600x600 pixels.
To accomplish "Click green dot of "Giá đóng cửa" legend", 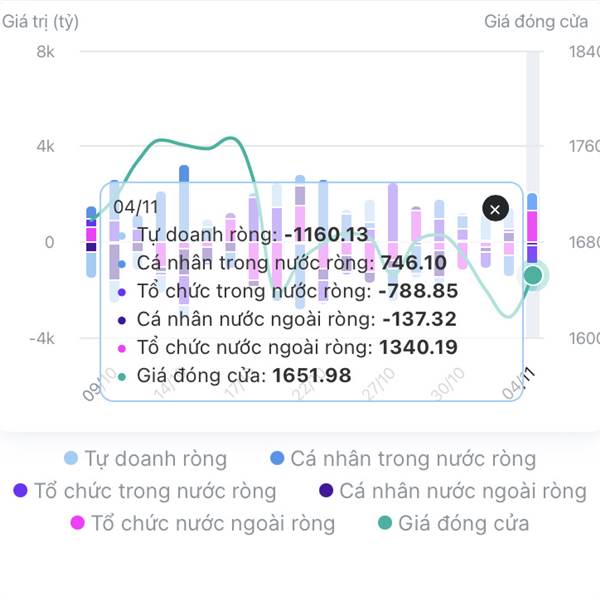I will (385, 523).
